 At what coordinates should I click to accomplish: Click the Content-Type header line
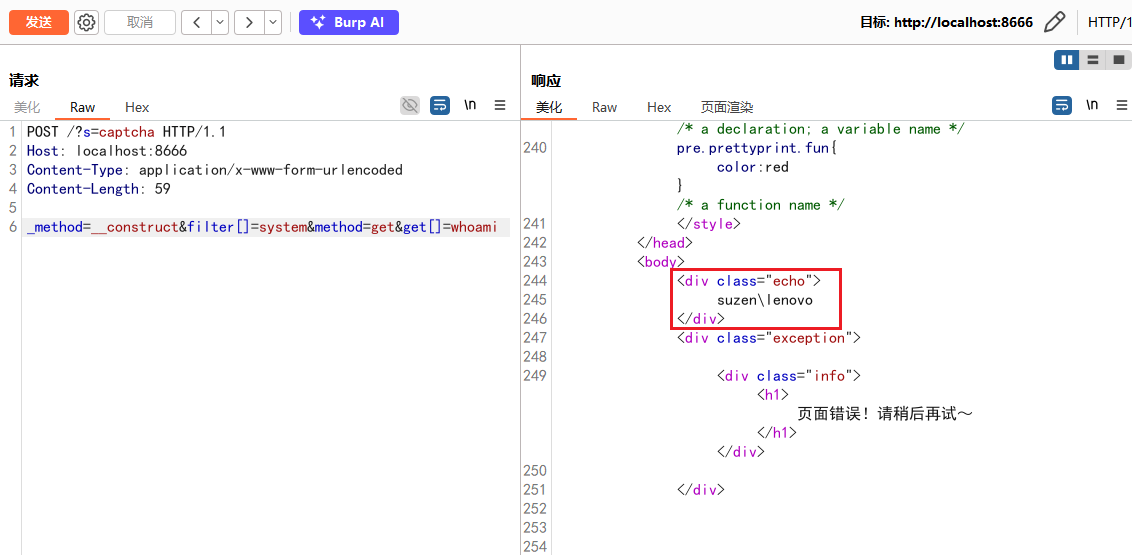(214, 170)
